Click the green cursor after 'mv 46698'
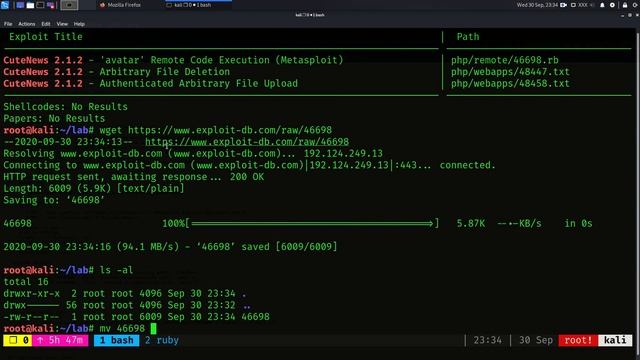This screenshot has height=360, width=640. (153, 329)
